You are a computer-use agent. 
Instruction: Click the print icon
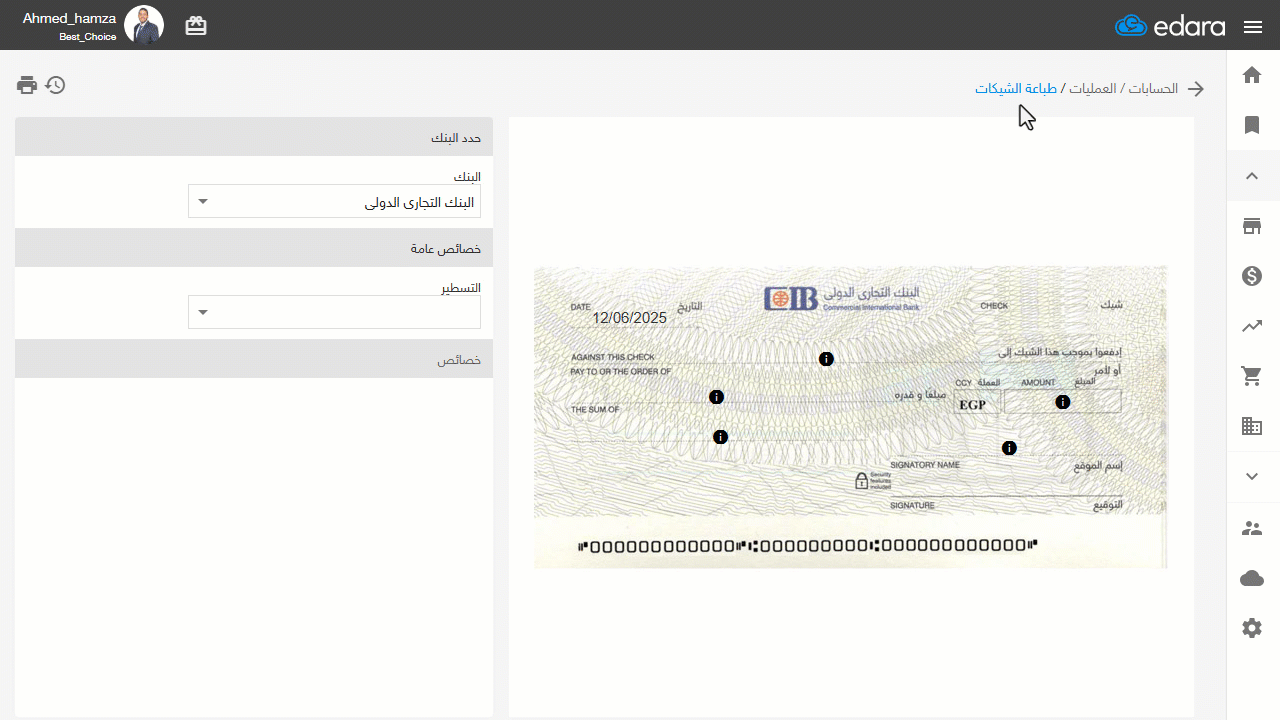pyautogui.click(x=27, y=85)
